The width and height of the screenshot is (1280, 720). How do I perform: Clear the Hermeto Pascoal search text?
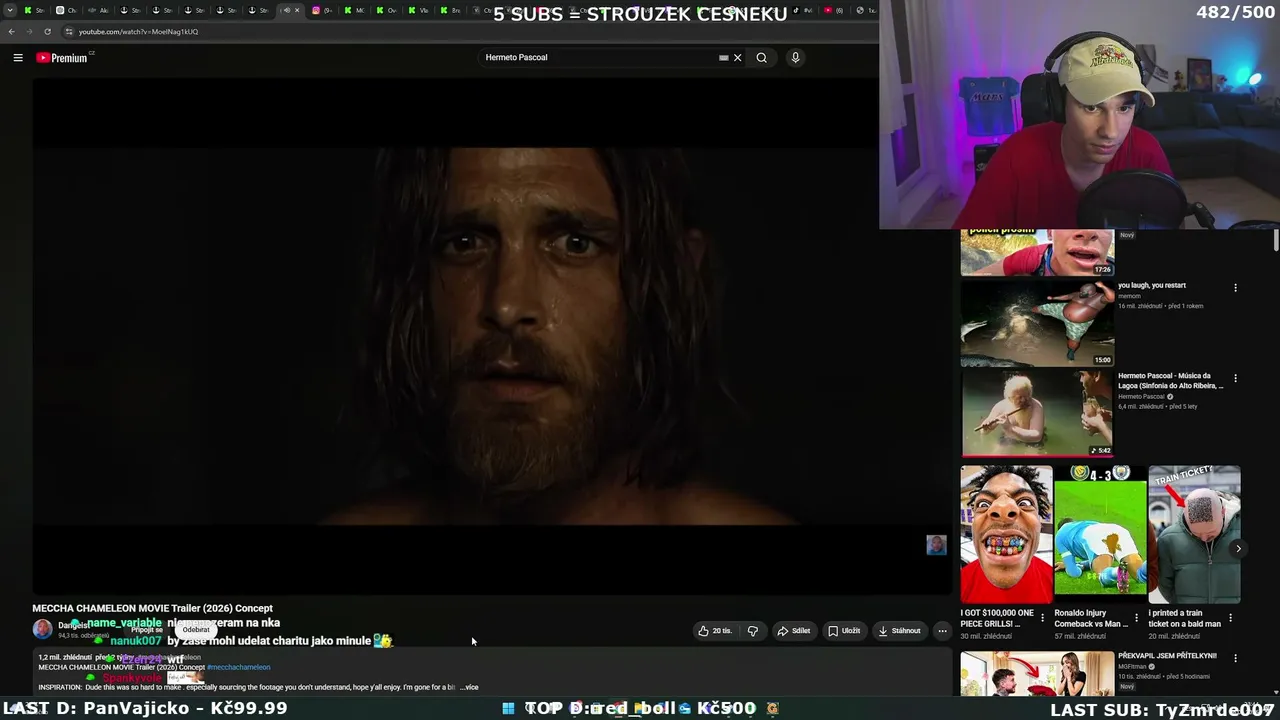[x=738, y=58]
